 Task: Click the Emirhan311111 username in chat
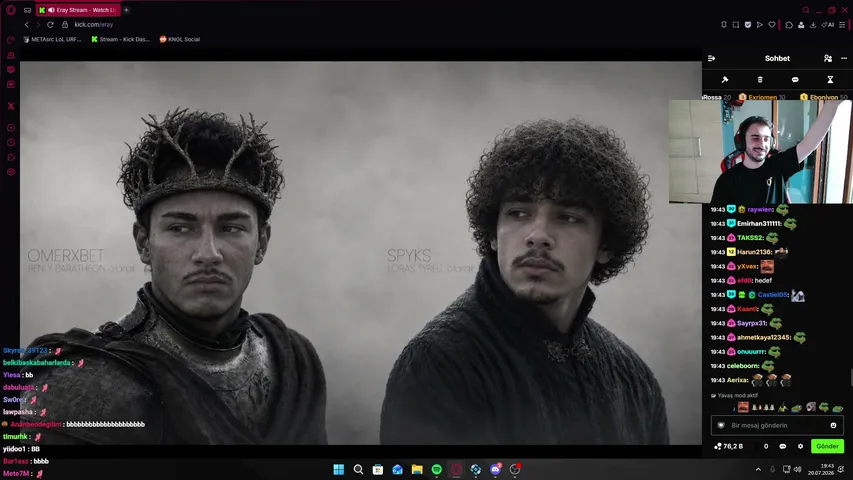(x=759, y=224)
